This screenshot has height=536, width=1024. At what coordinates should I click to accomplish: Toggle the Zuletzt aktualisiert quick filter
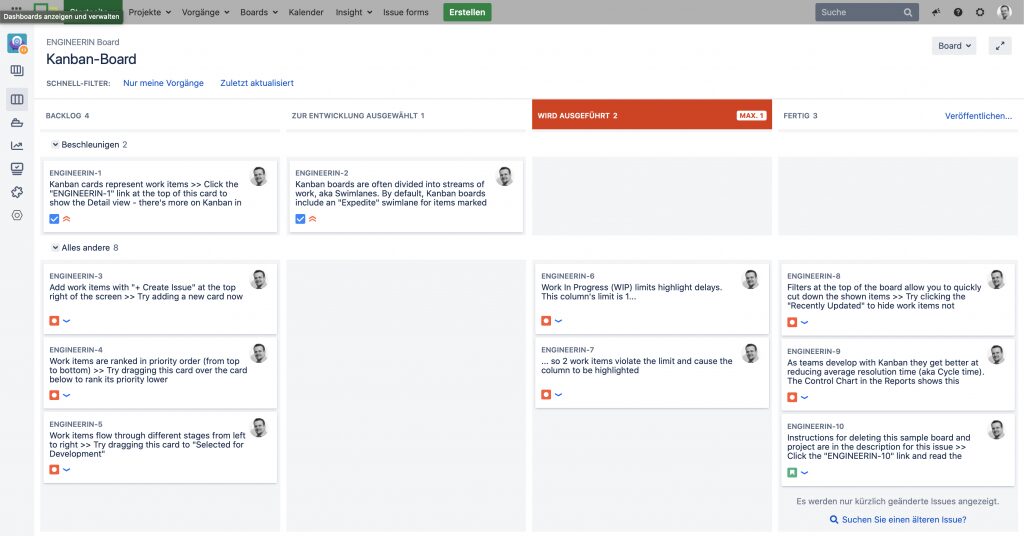[257, 83]
